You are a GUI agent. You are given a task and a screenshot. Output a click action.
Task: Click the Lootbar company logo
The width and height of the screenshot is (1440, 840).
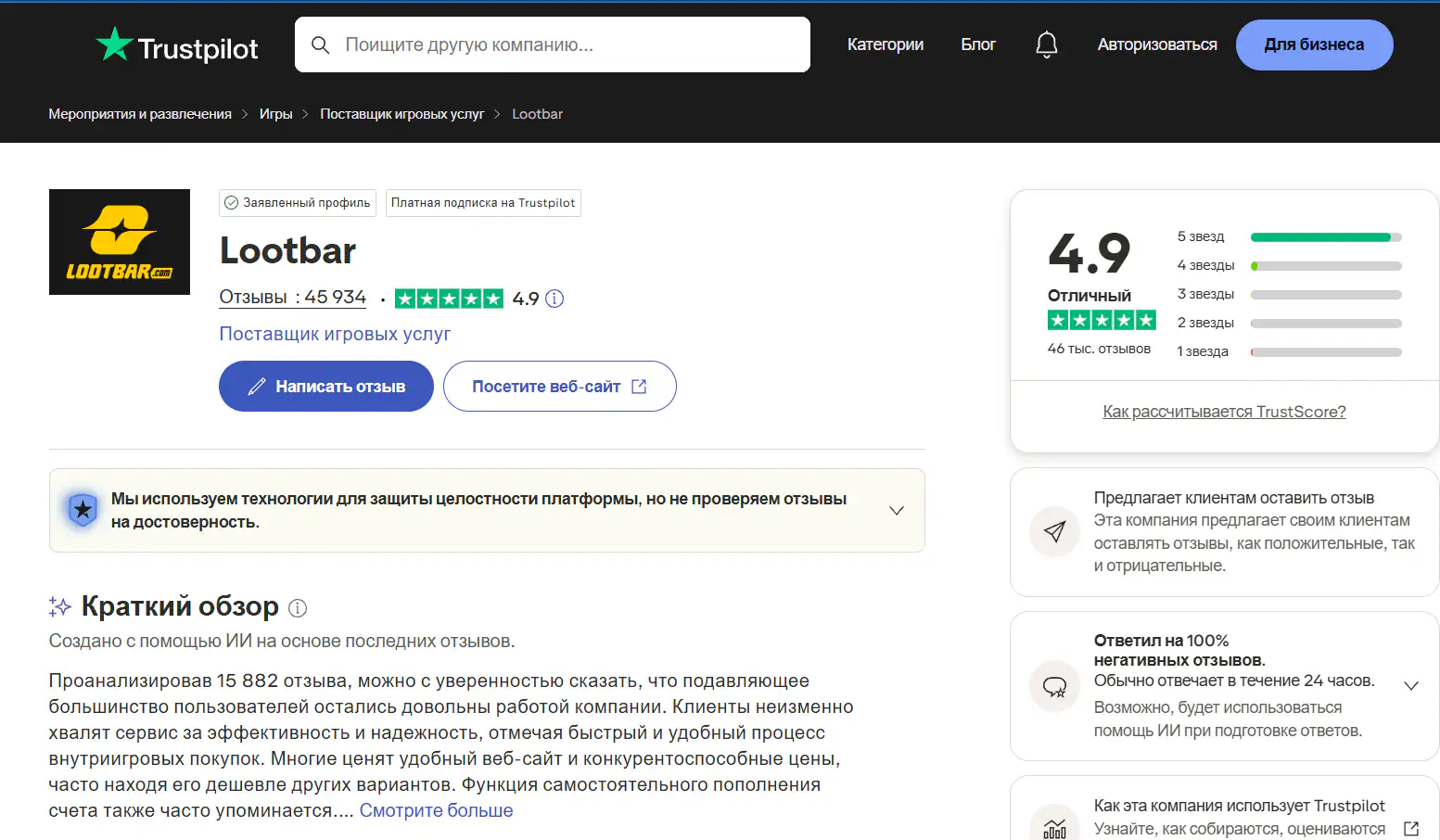(120, 242)
